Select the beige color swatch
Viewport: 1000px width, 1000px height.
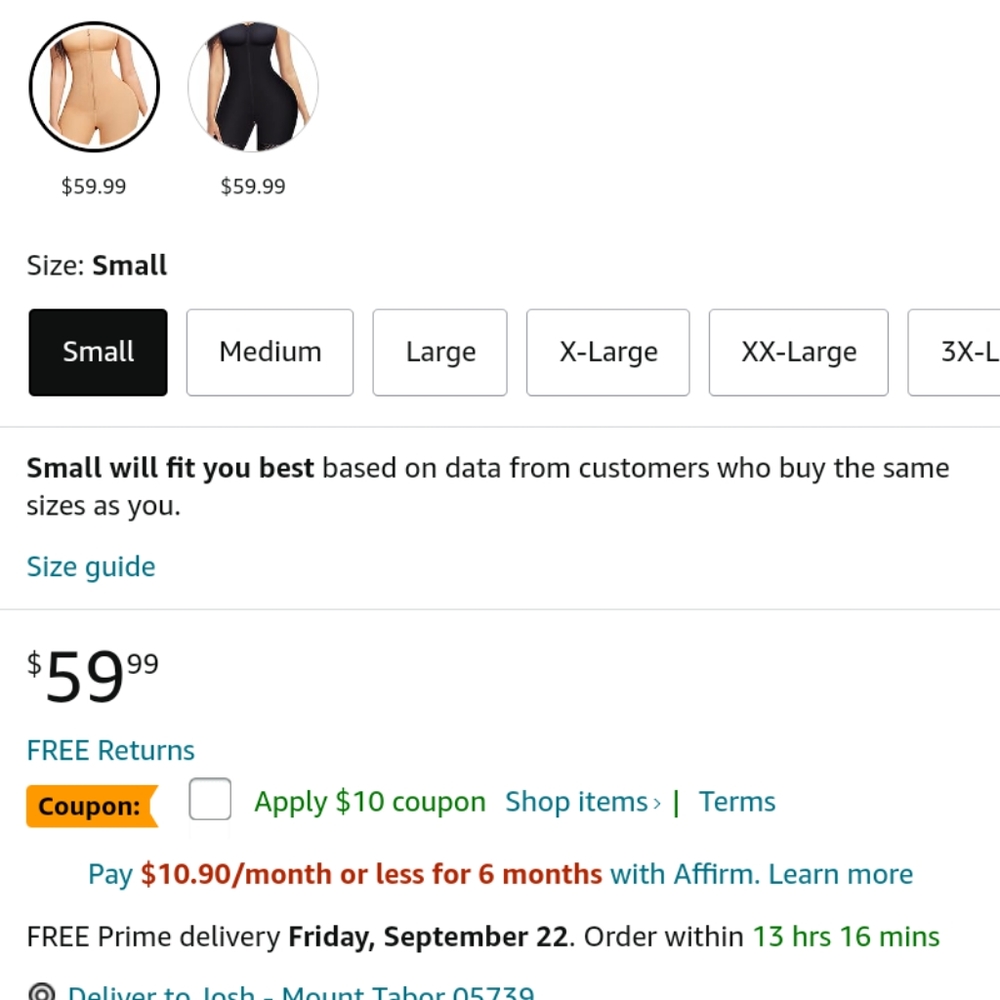pos(94,87)
